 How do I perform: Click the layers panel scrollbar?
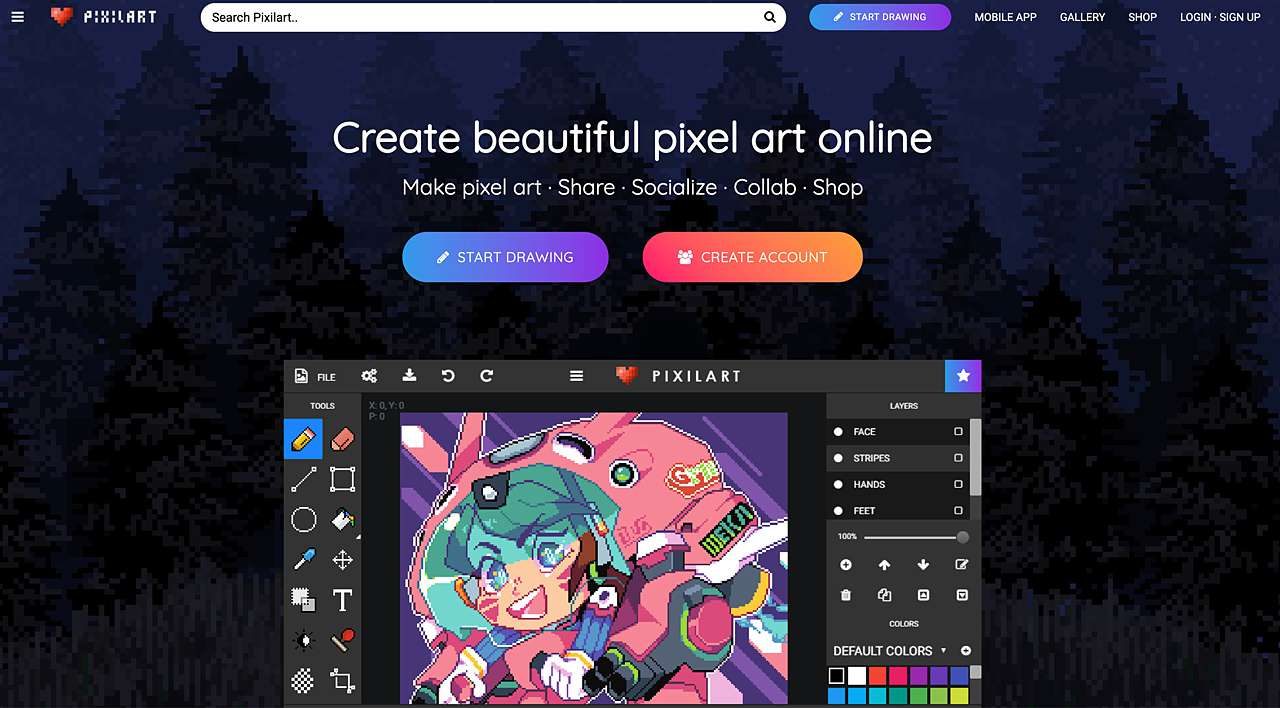pos(975,457)
